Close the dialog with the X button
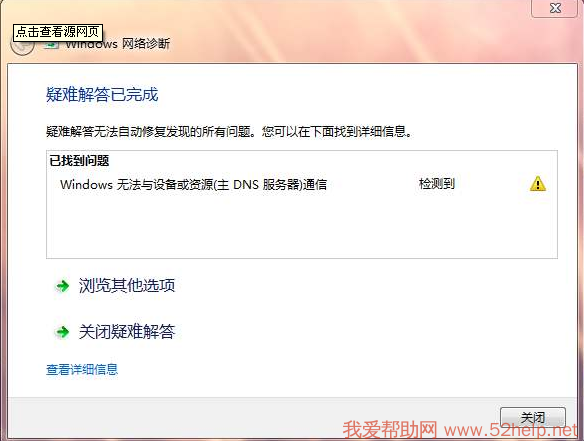The width and height of the screenshot is (584, 441). coord(555,8)
